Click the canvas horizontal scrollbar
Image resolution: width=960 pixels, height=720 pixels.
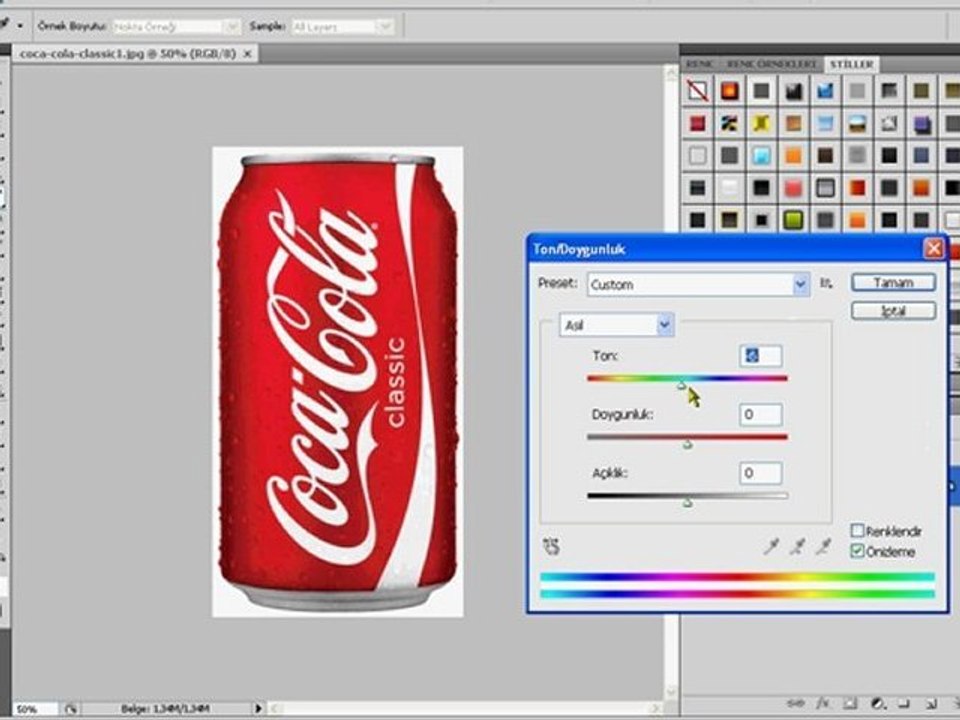467,708
